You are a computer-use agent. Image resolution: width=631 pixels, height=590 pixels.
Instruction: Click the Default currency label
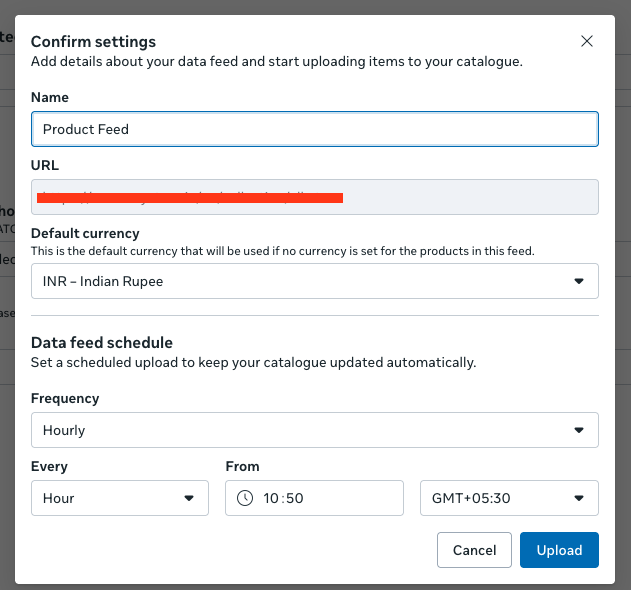point(85,233)
